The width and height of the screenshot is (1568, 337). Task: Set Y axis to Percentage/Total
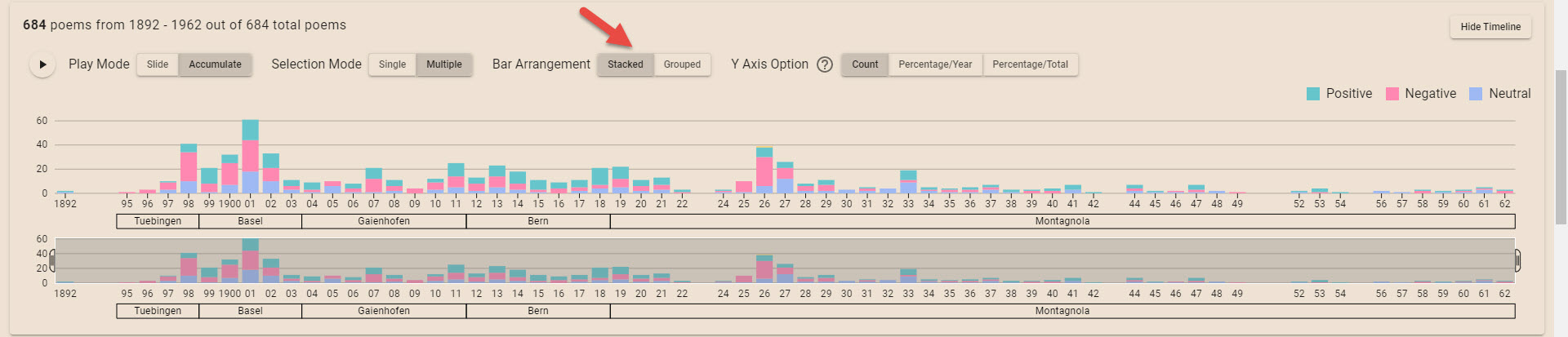pos(1030,64)
